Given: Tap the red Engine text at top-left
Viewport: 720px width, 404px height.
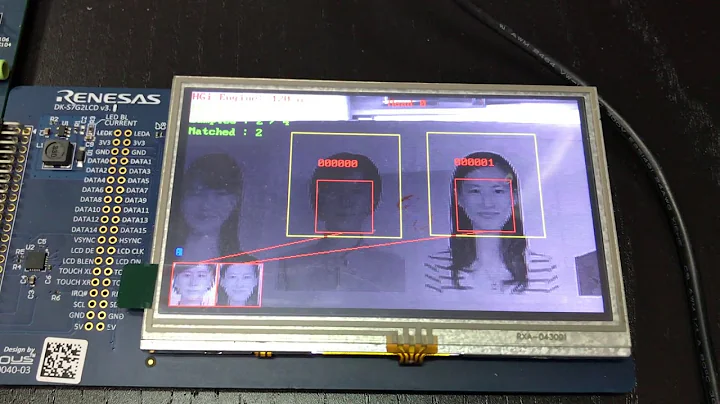Looking at the screenshot, I should tap(248, 97).
